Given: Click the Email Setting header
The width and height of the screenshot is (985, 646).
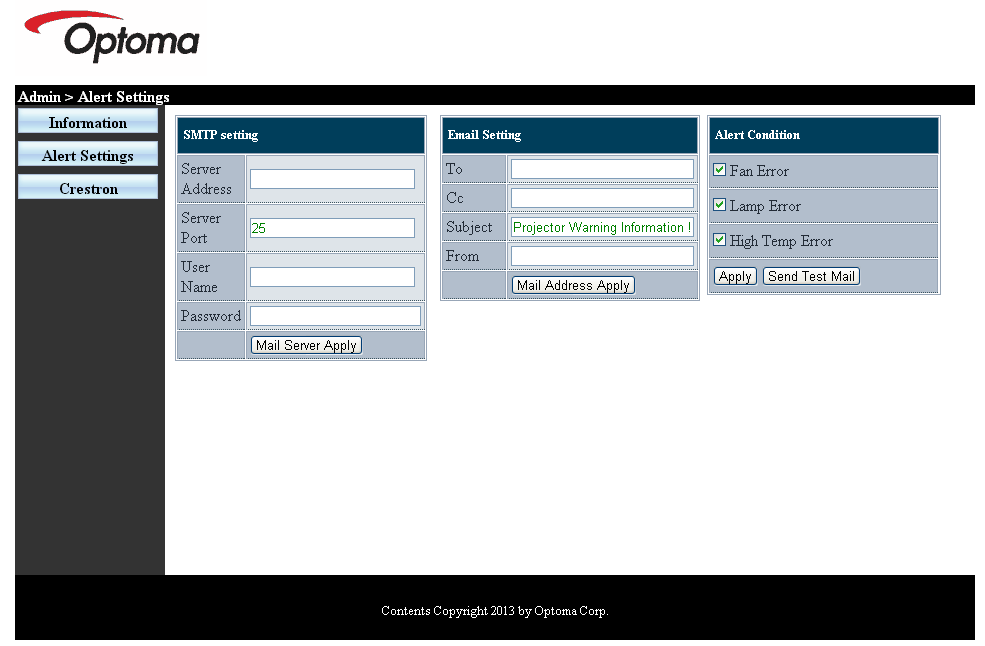Looking at the screenshot, I should [x=570, y=135].
